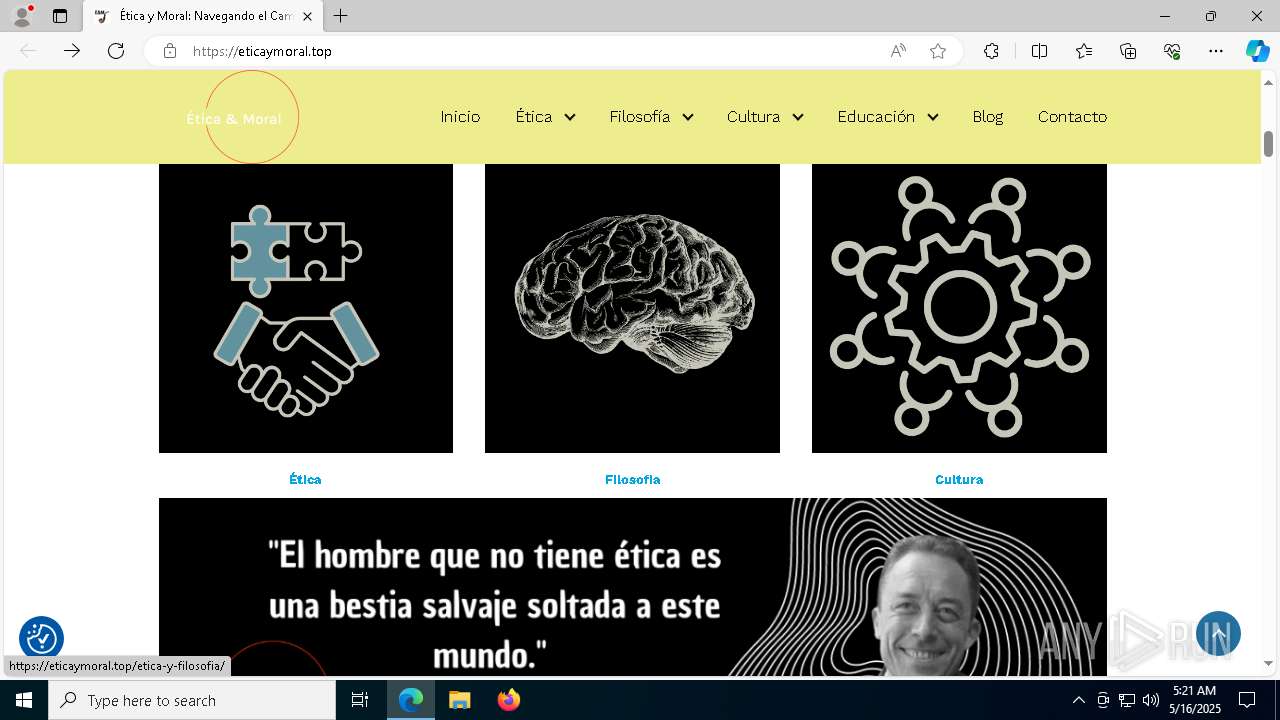Go to the Blog menu item
This screenshot has width=1280, height=720.
click(988, 117)
